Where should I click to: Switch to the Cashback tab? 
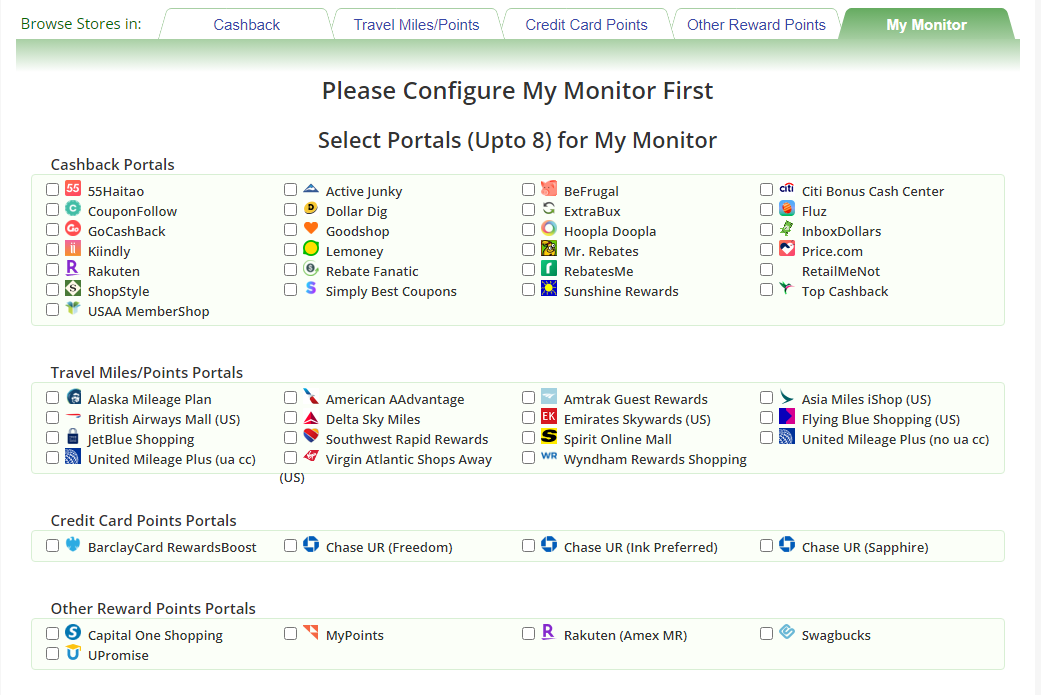[x=246, y=24]
